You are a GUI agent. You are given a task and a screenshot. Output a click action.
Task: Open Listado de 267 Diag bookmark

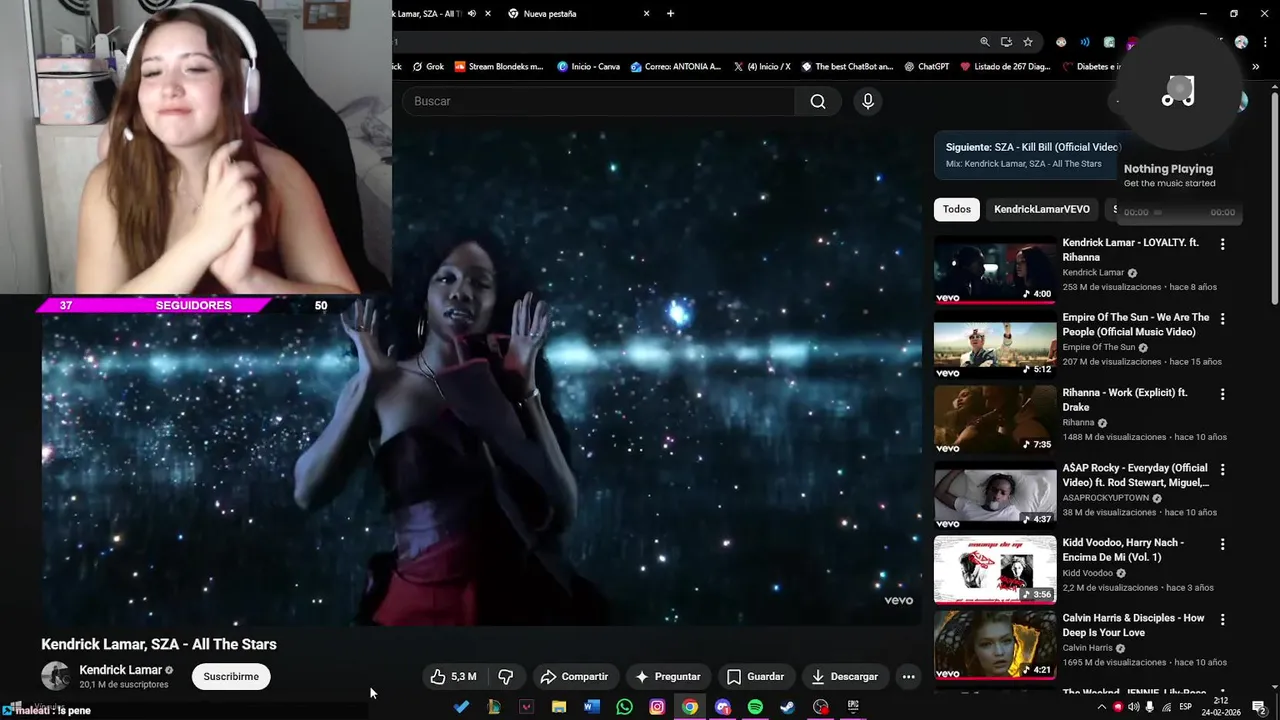[x=1005, y=67]
